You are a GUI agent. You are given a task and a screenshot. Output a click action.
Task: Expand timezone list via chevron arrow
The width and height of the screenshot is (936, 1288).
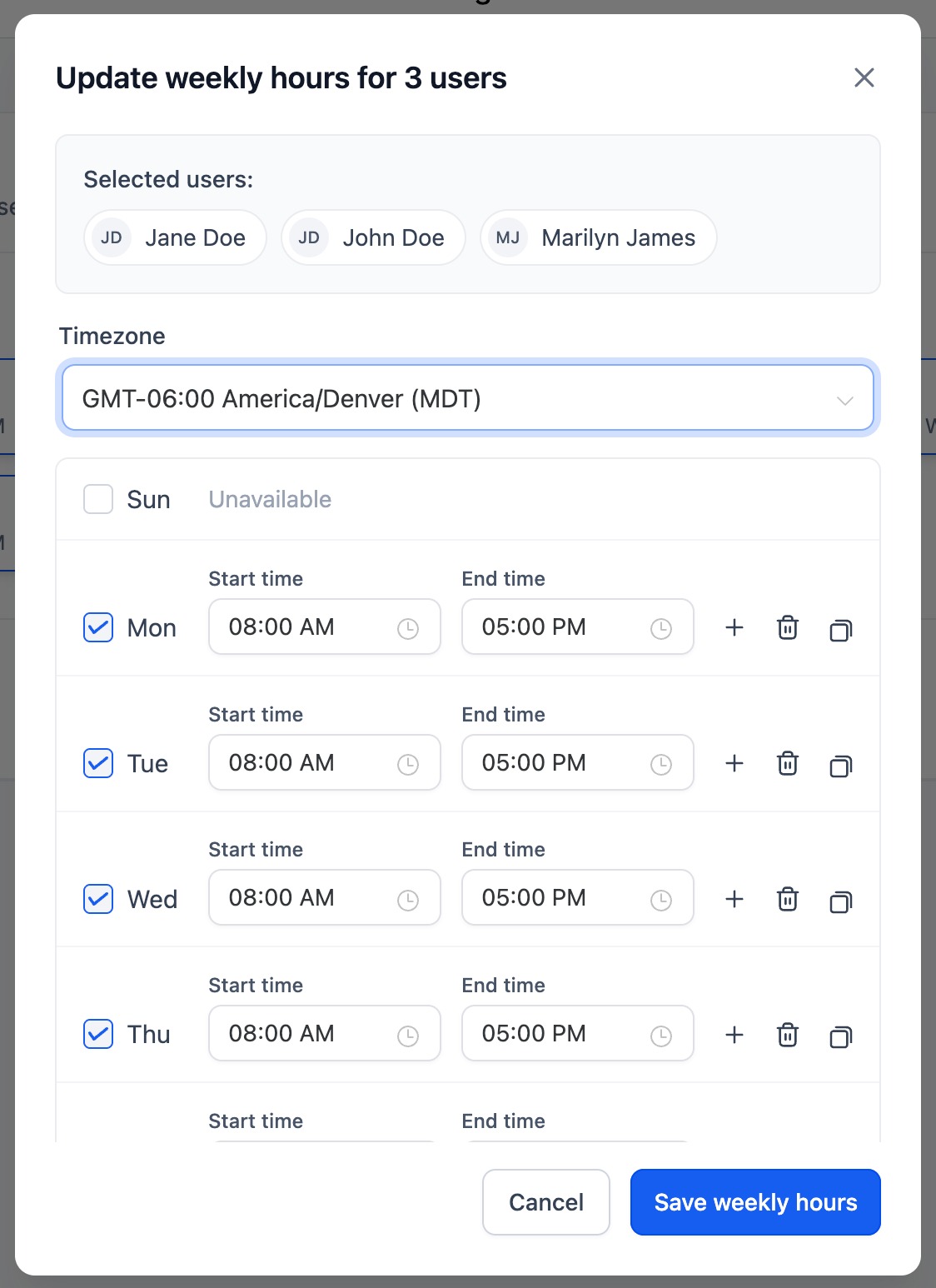pyautogui.click(x=844, y=400)
